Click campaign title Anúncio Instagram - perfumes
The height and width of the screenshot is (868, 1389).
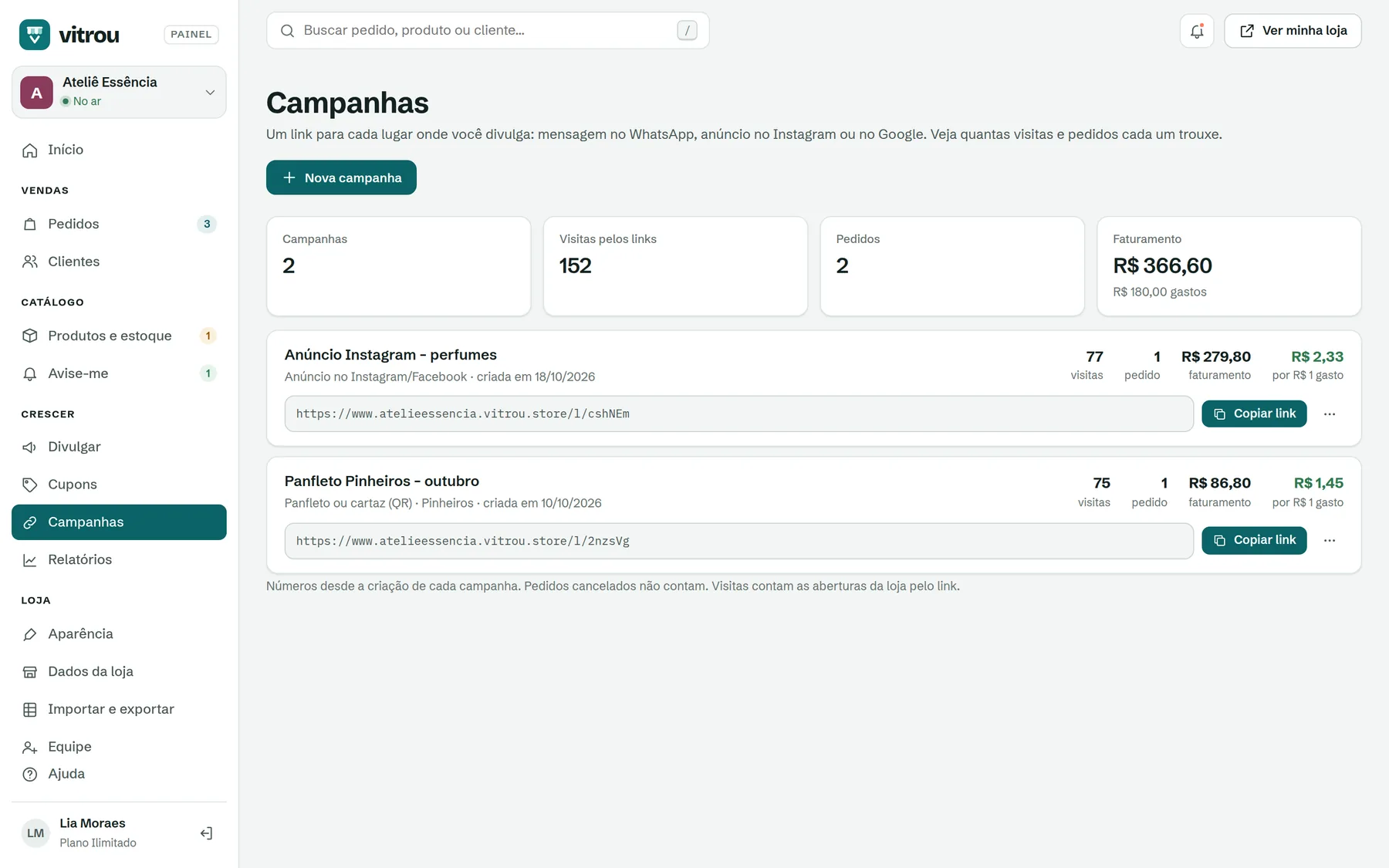coord(390,355)
